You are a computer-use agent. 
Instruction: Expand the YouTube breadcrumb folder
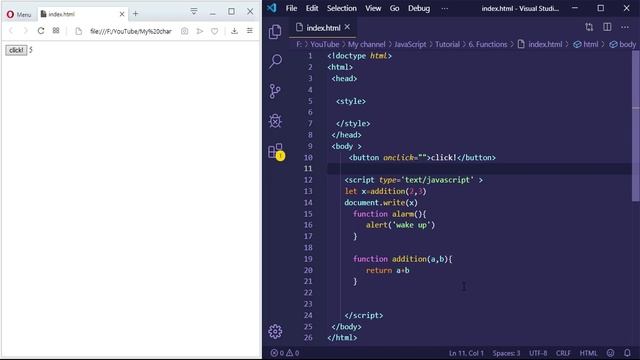[324, 44]
